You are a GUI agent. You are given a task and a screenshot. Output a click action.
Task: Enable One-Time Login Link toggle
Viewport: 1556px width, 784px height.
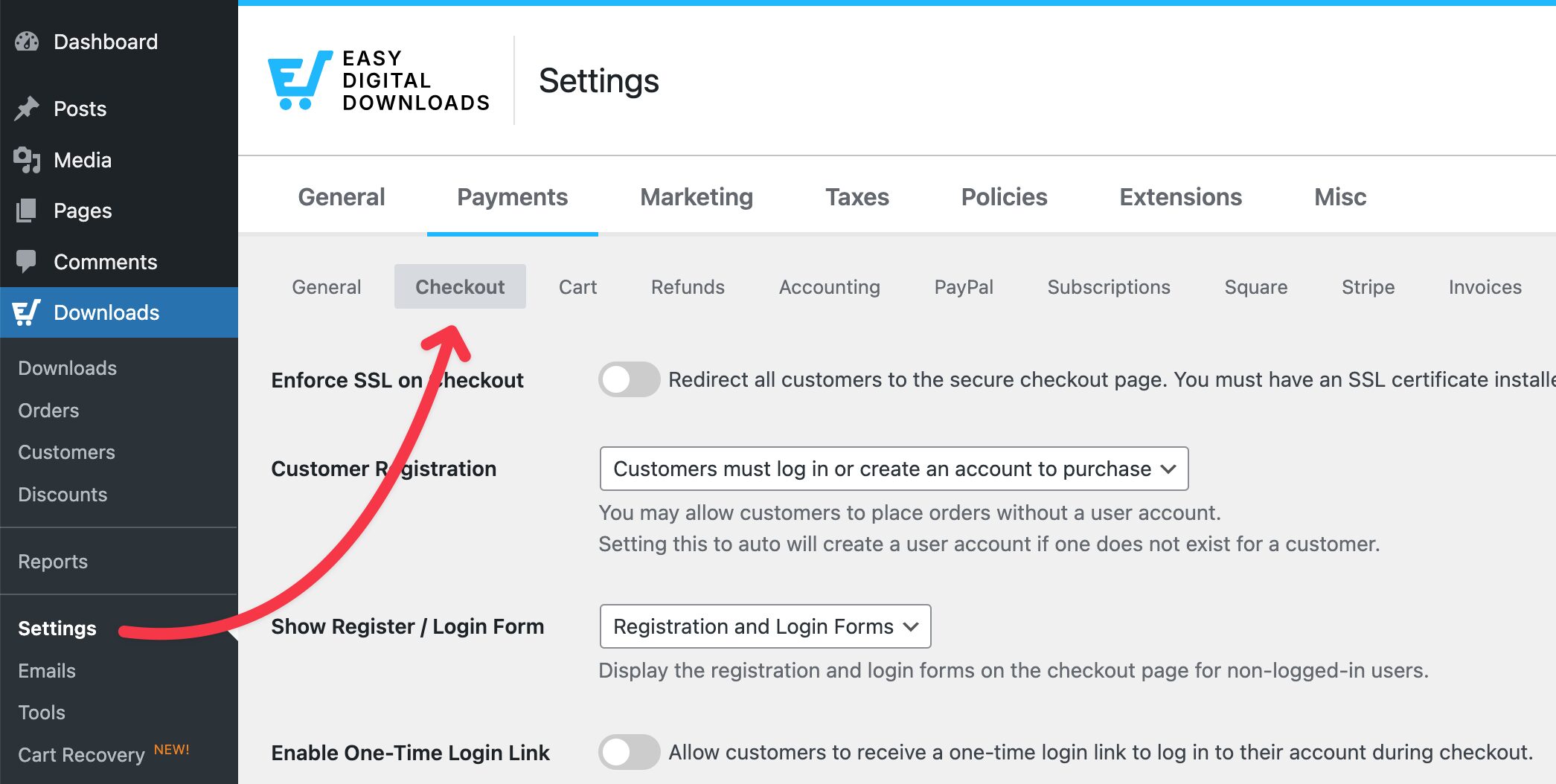pyautogui.click(x=629, y=752)
